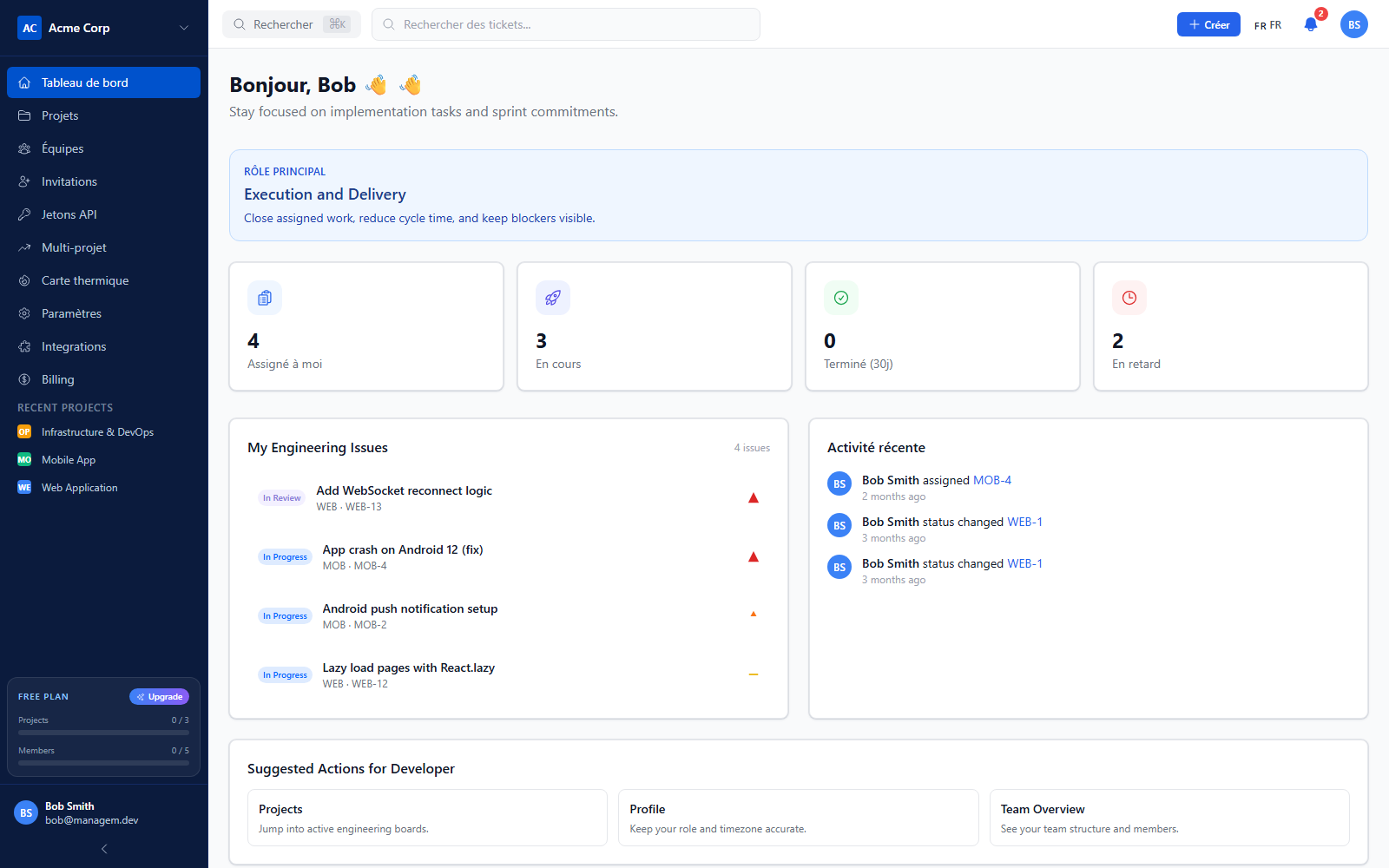Open the notifications bell icon
This screenshot has height=868, width=1389.
[x=1311, y=24]
